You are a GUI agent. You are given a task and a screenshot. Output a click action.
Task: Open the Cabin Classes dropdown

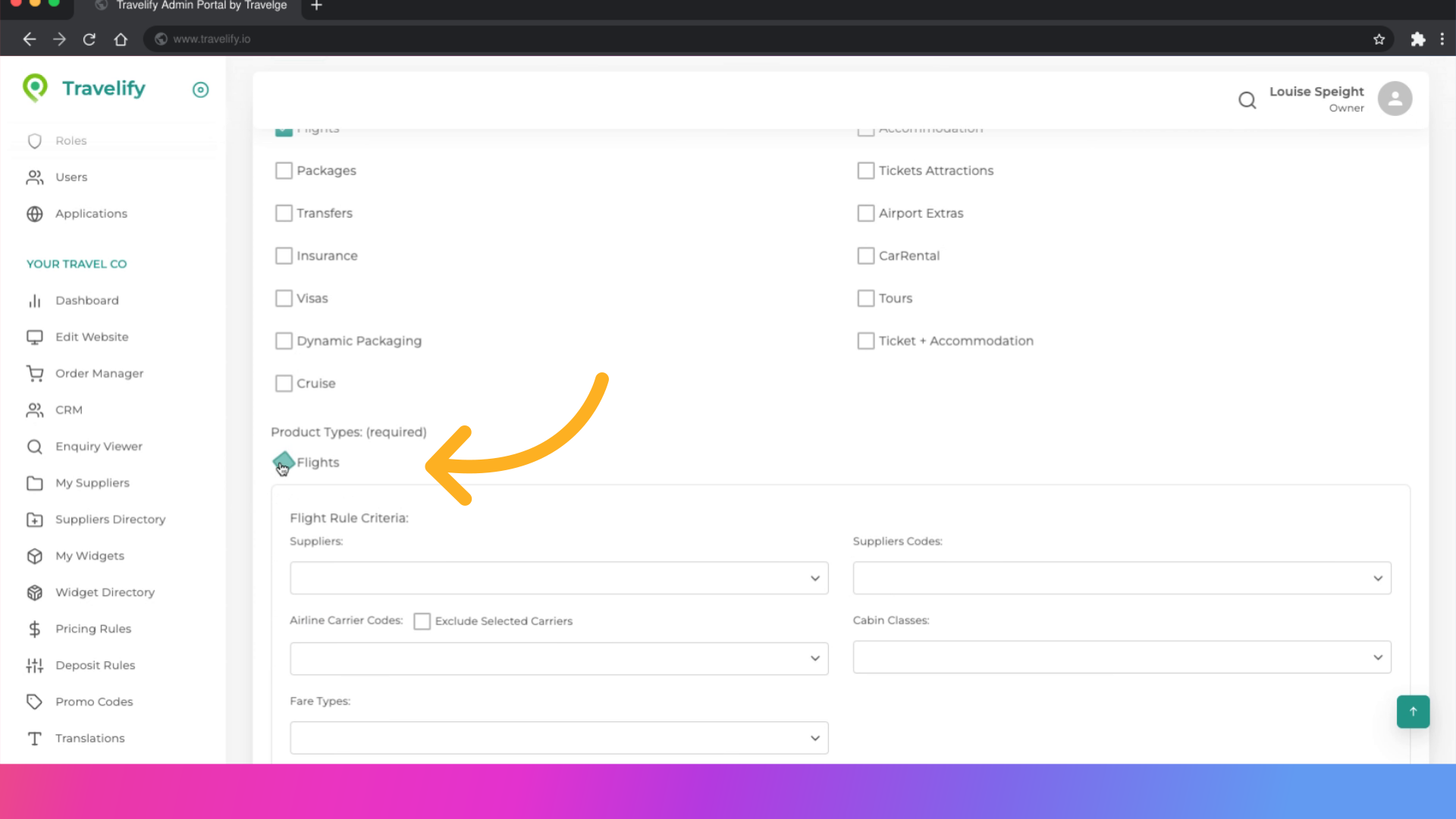tap(1121, 657)
